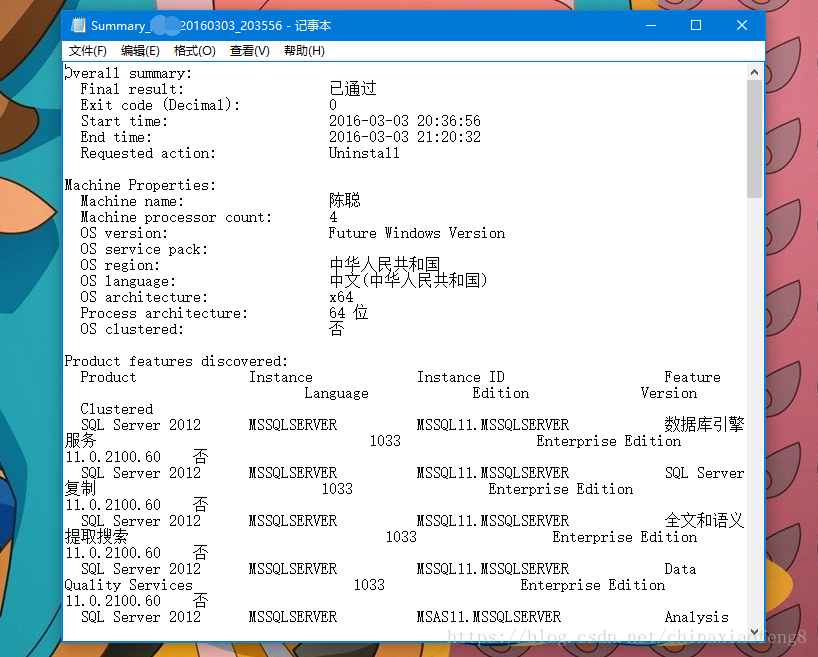Click the OS language value '中文(中华人民共和国)'
The image size is (818, 657).
(408, 280)
